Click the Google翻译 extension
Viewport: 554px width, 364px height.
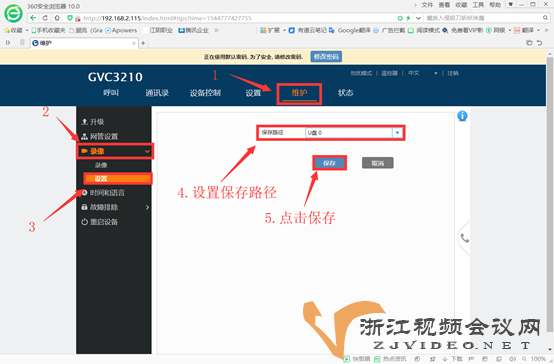tap(350, 30)
